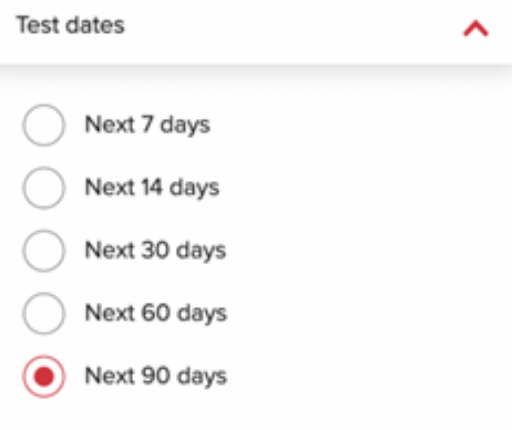Select the Next 7 days radio button

[44, 125]
